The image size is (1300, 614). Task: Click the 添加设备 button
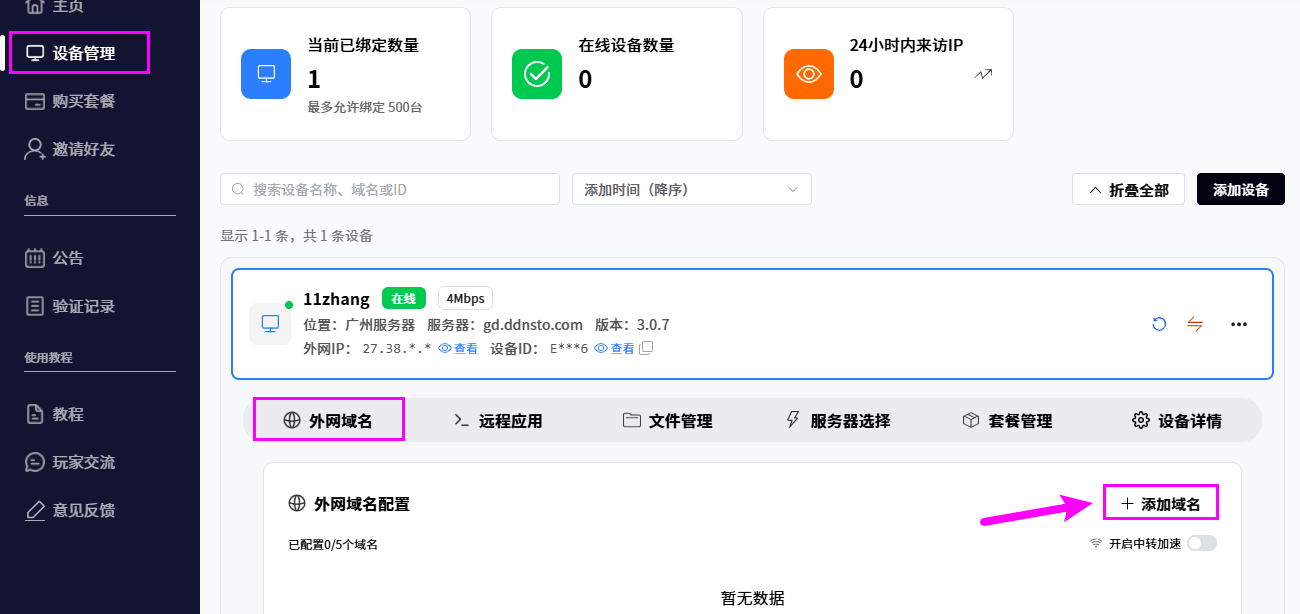1241,190
